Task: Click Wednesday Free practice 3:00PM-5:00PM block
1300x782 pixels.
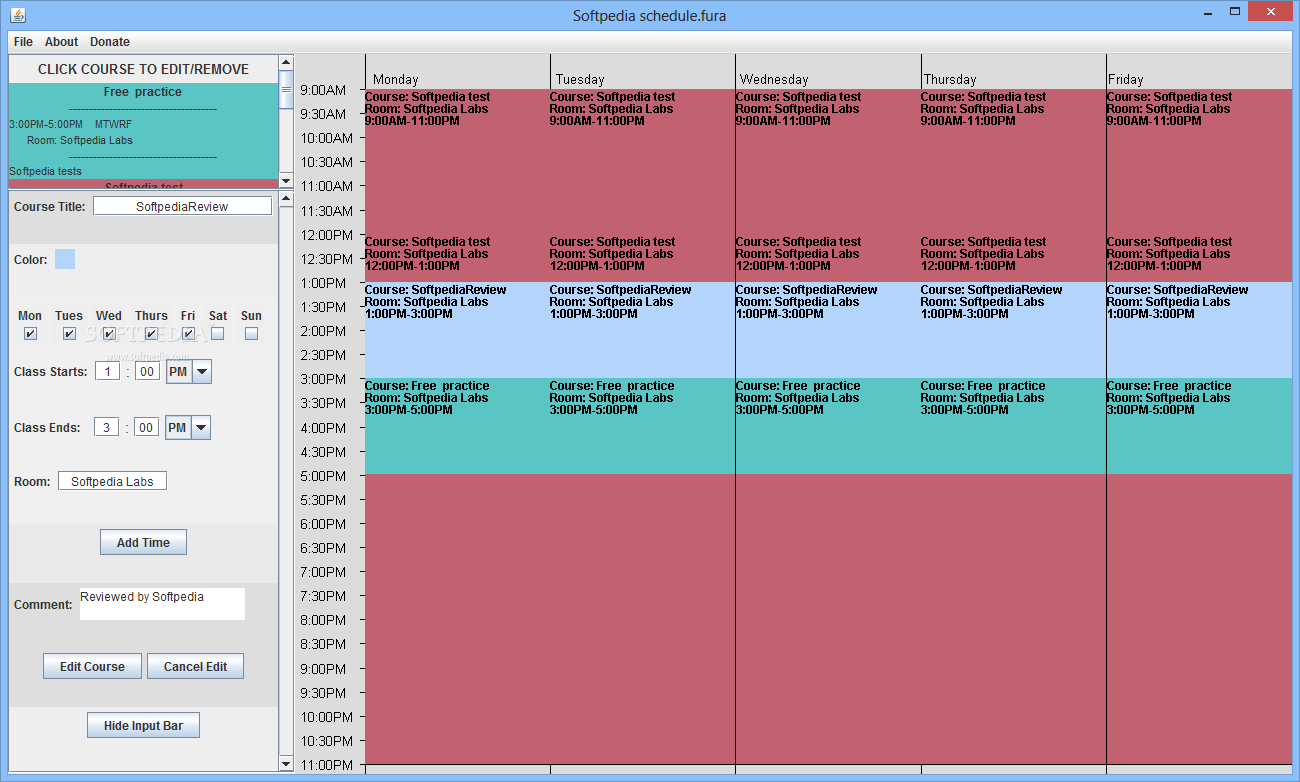Action: (828, 426)
